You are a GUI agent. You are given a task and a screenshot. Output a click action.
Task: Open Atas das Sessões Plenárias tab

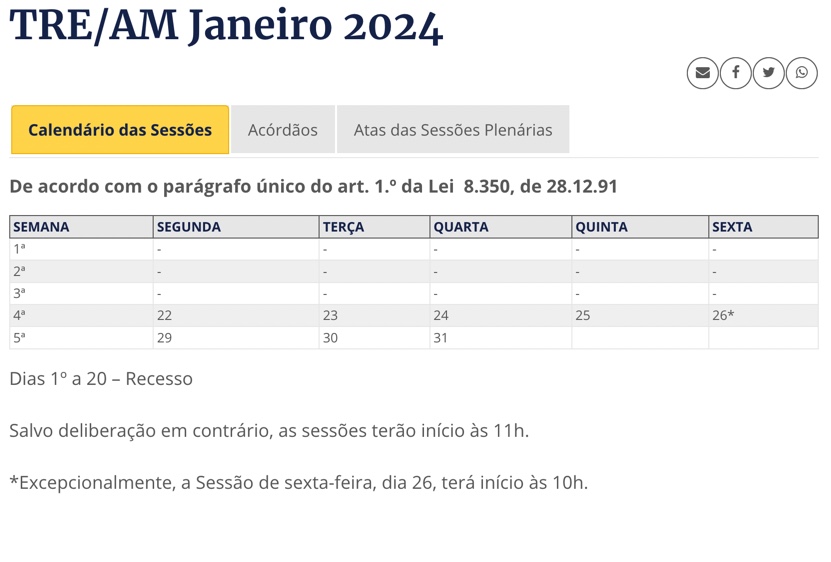tap(453, 130)
